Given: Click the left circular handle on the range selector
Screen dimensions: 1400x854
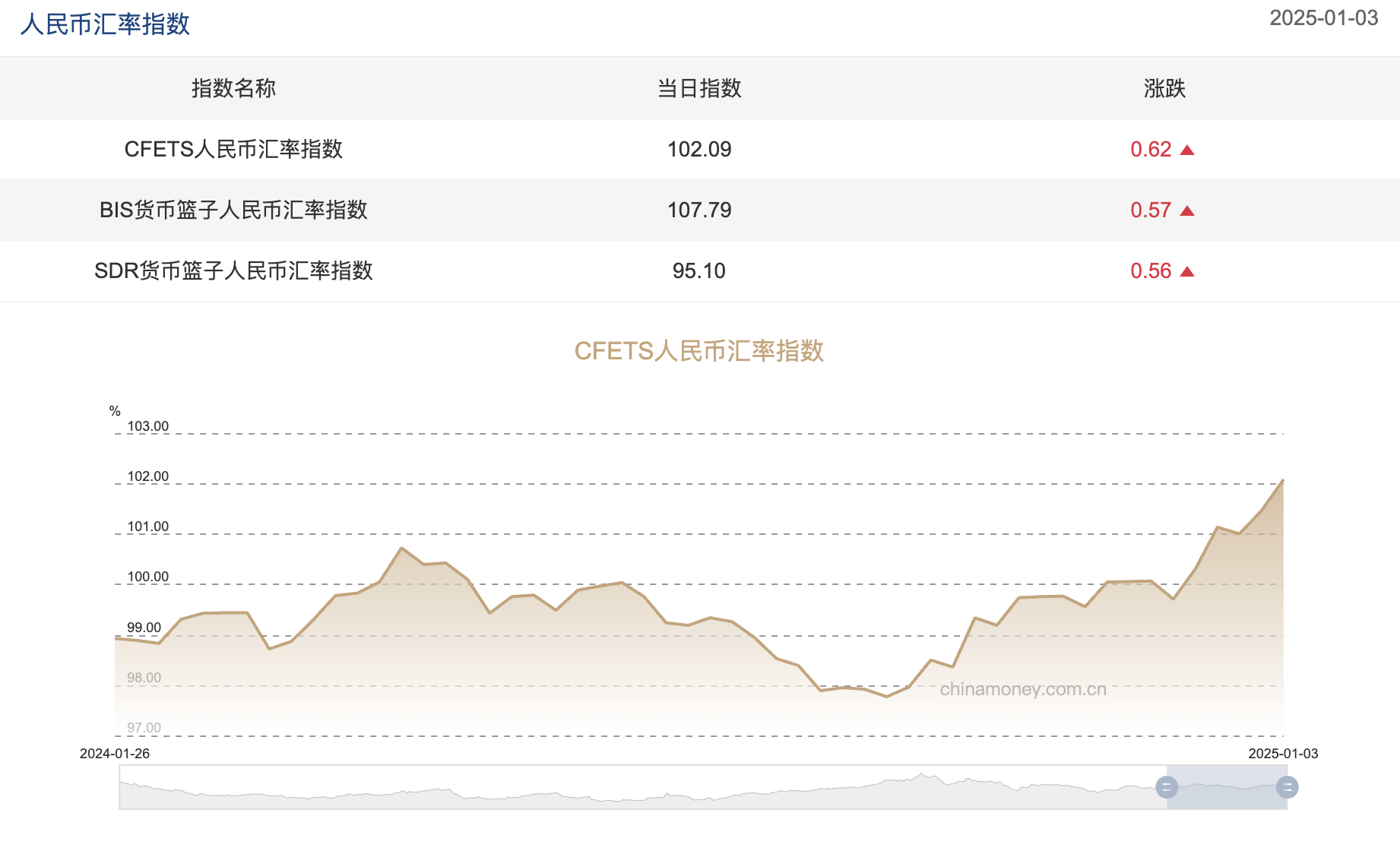Looking at the screenshot, I should pyautogui.click(x=1165, y=788).
